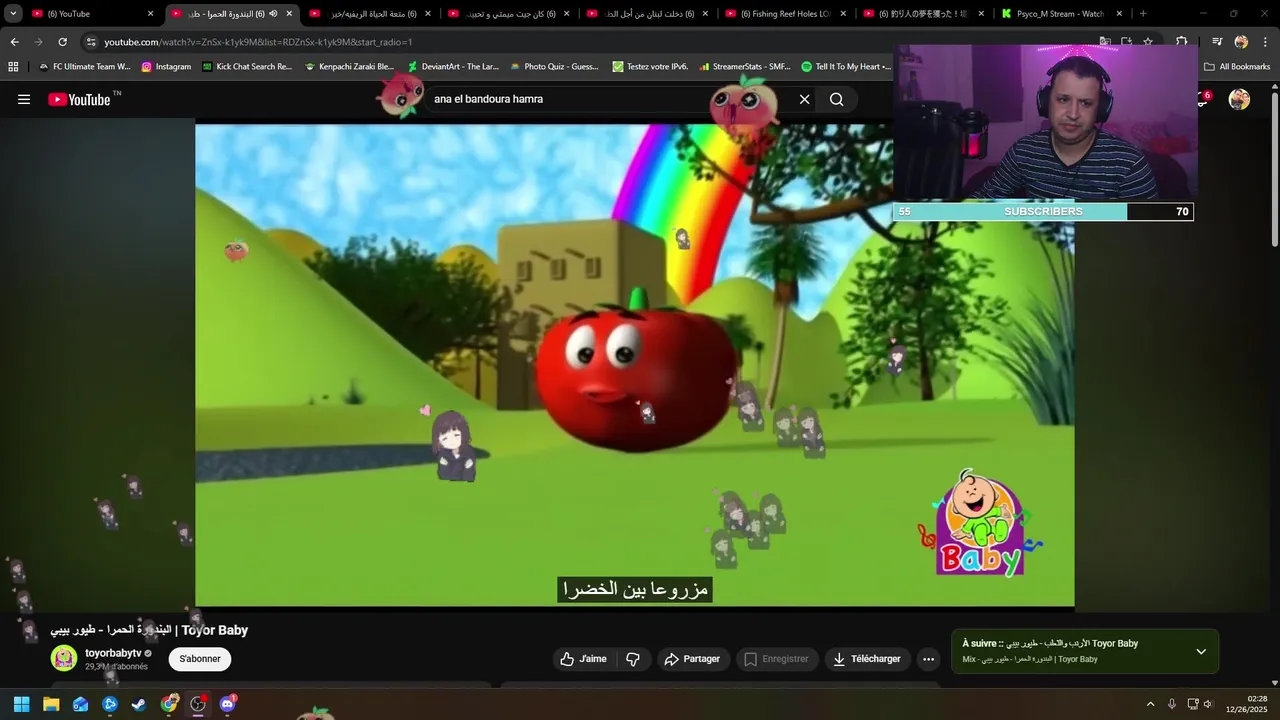Go back with browser back arrow
Screen dimensions: 1280x720
coord(14,42)
